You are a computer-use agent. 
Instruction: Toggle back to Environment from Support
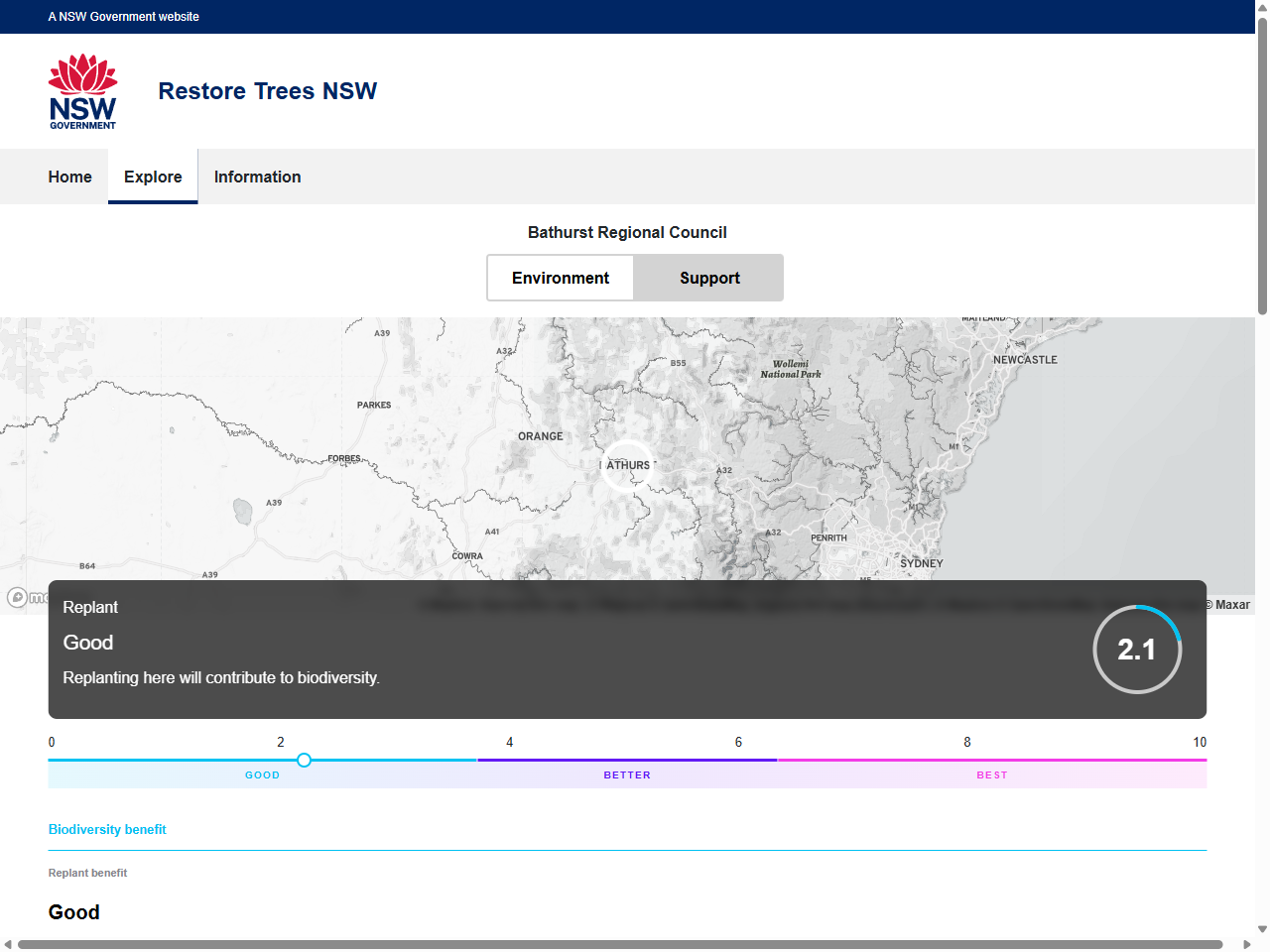click(x=561, y=278)
